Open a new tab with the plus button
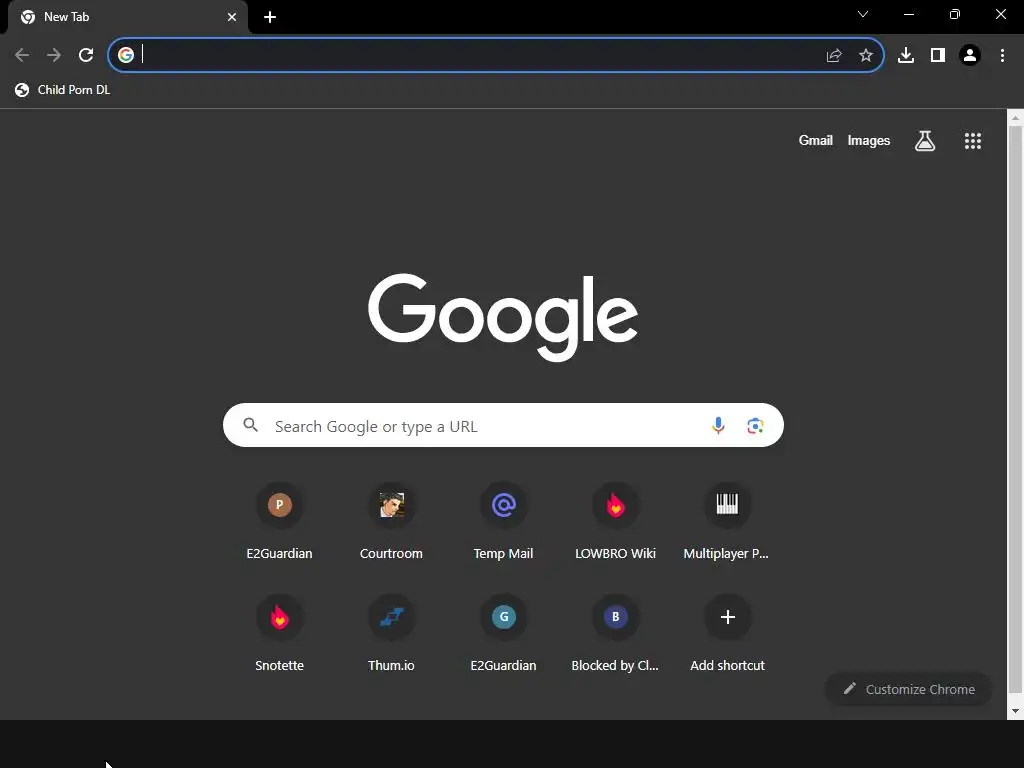 (x=270, y=17)
